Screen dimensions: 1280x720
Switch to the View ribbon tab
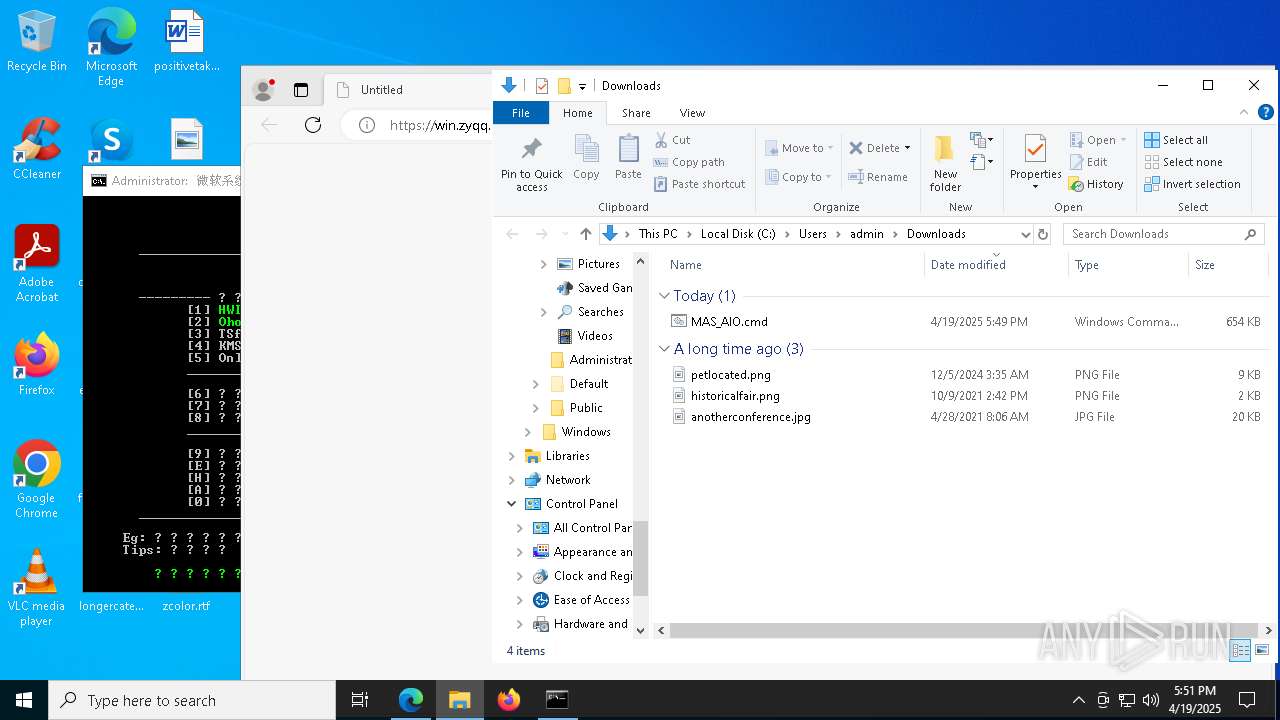click(692, 113)
